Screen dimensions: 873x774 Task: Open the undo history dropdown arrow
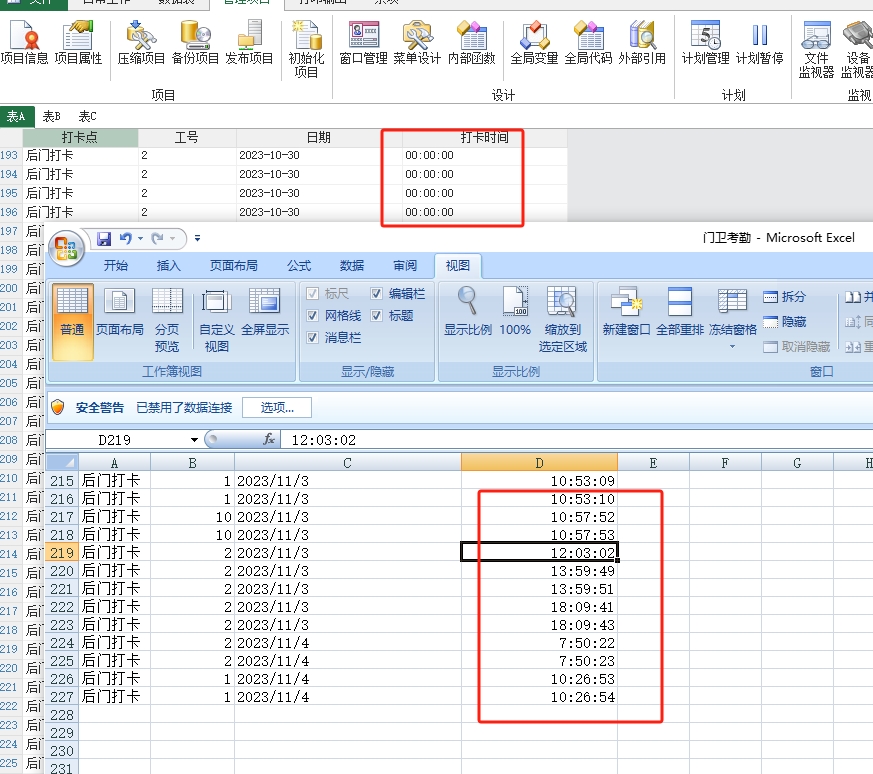(138, 239)
